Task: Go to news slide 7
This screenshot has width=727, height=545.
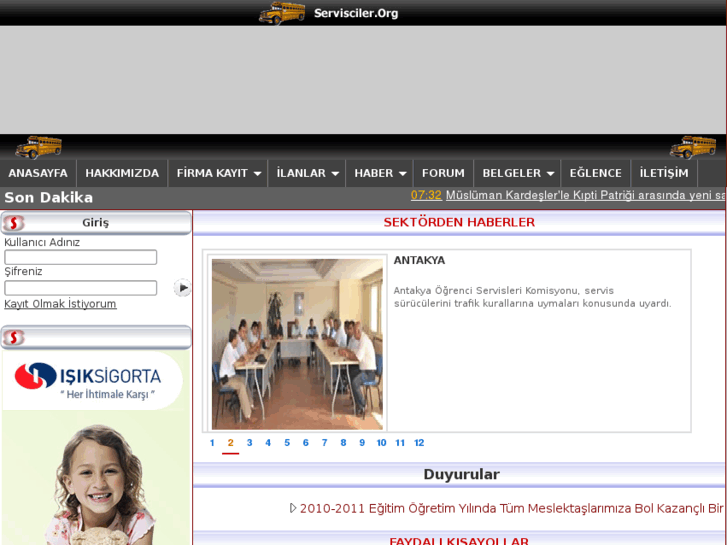Action: (325, 442)
